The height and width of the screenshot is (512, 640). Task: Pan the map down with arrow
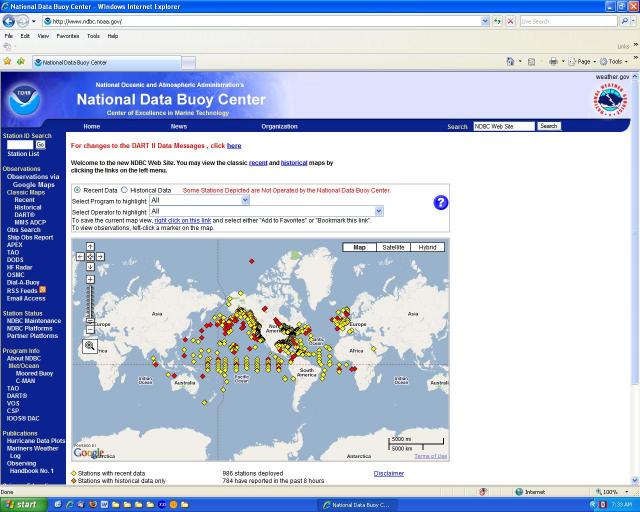tap(90, 267)
